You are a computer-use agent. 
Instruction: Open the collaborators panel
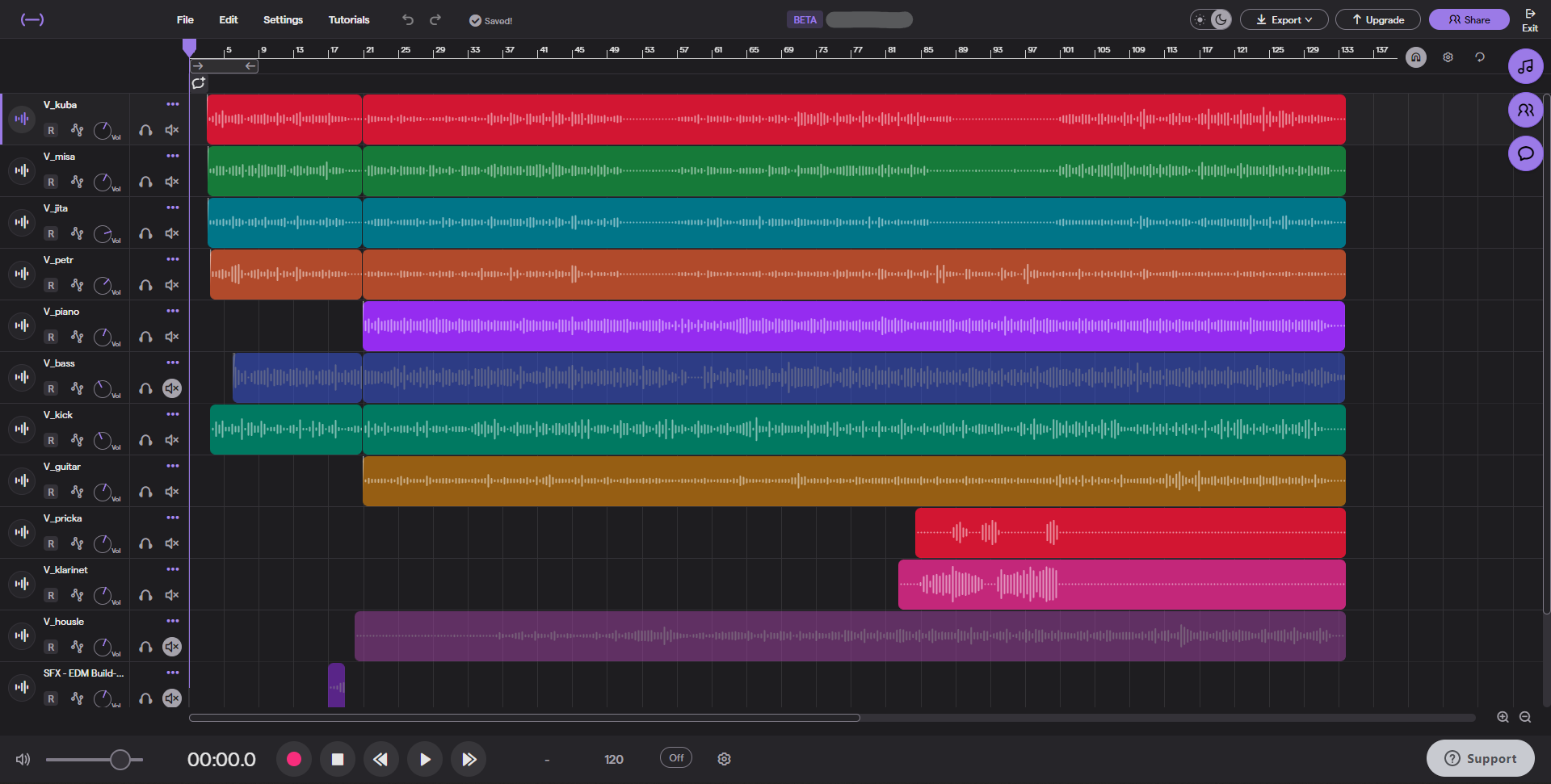pos(1526,110)
